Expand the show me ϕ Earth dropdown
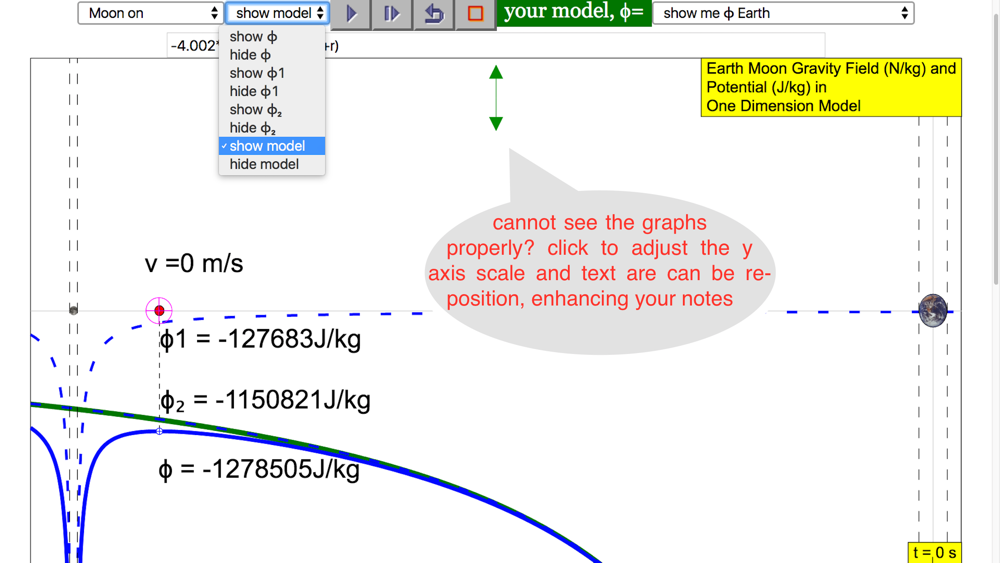 [x=783, y=13]
